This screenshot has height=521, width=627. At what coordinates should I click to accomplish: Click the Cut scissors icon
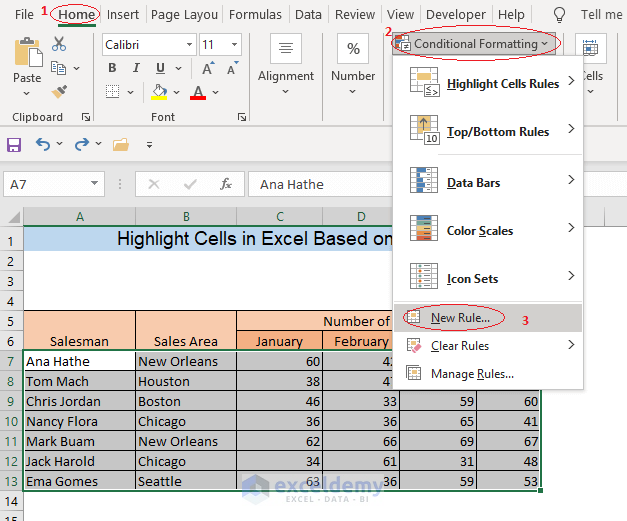59,44
